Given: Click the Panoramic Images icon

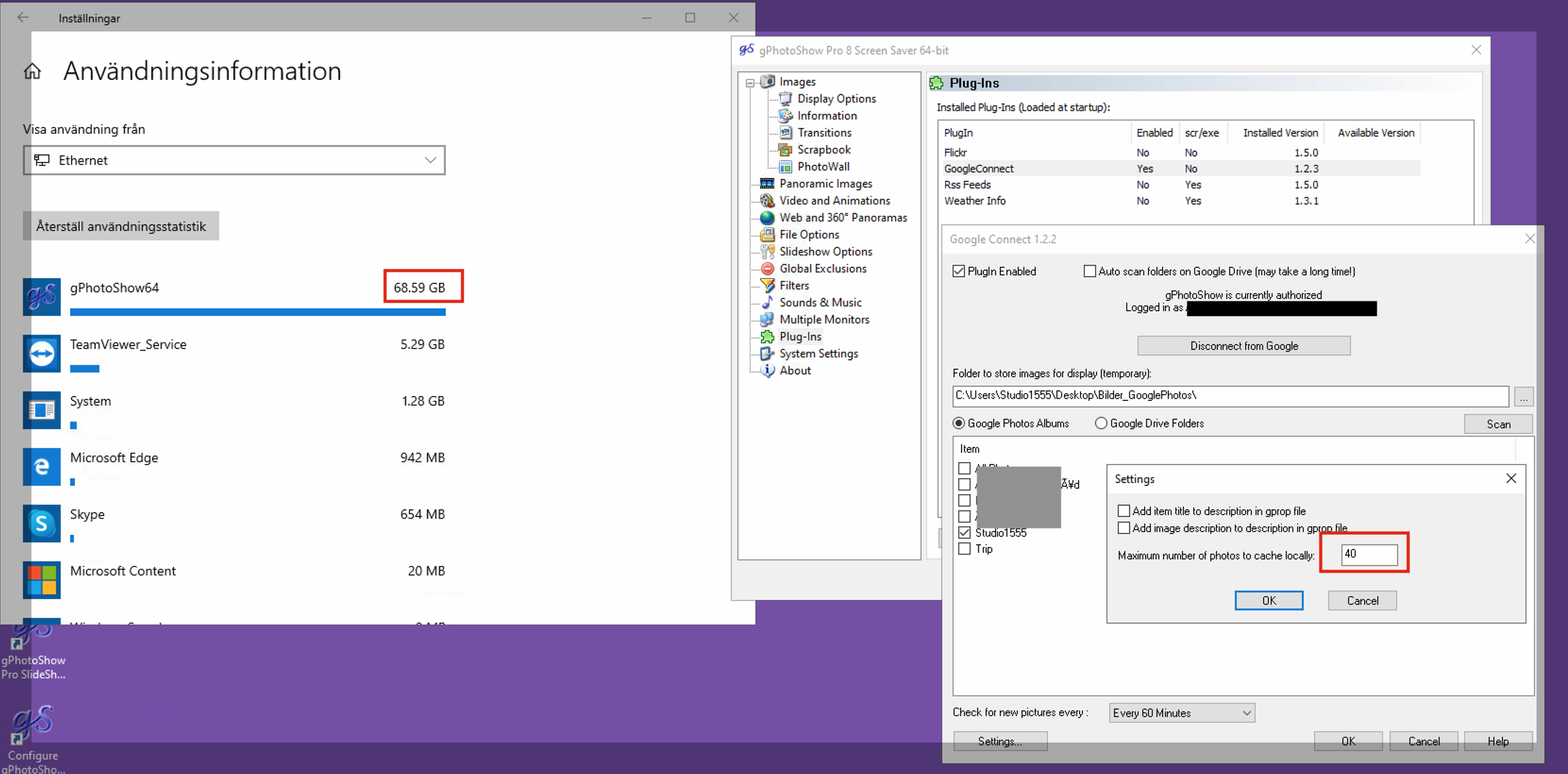Looking at the screenshot, I should pos(767,183).
